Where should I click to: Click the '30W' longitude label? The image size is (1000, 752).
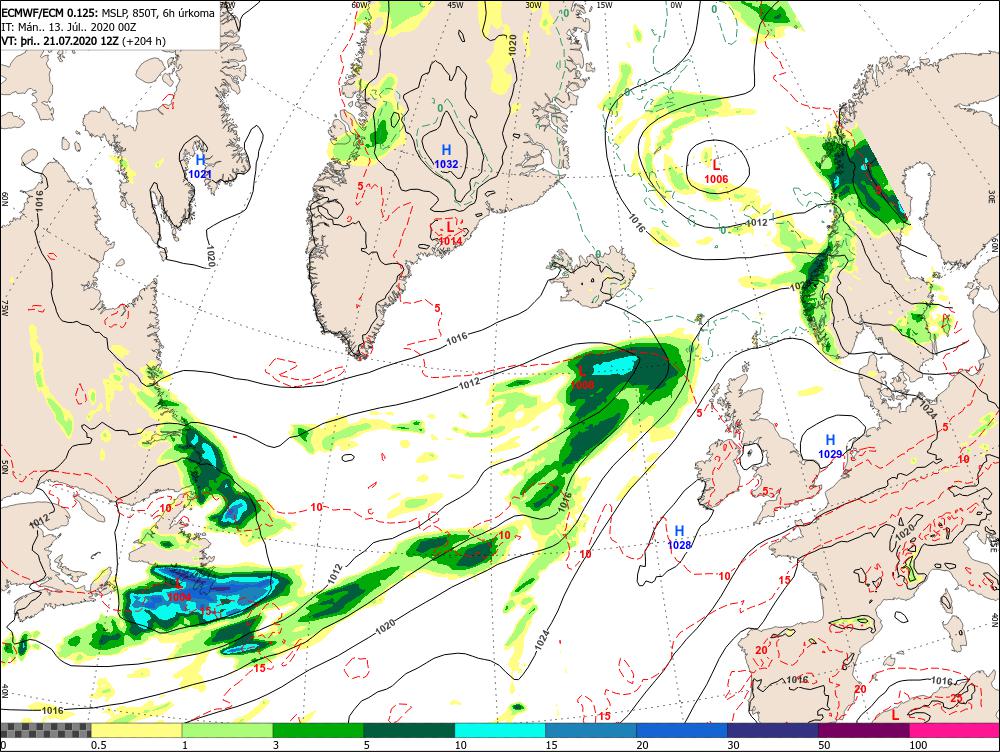533,4
